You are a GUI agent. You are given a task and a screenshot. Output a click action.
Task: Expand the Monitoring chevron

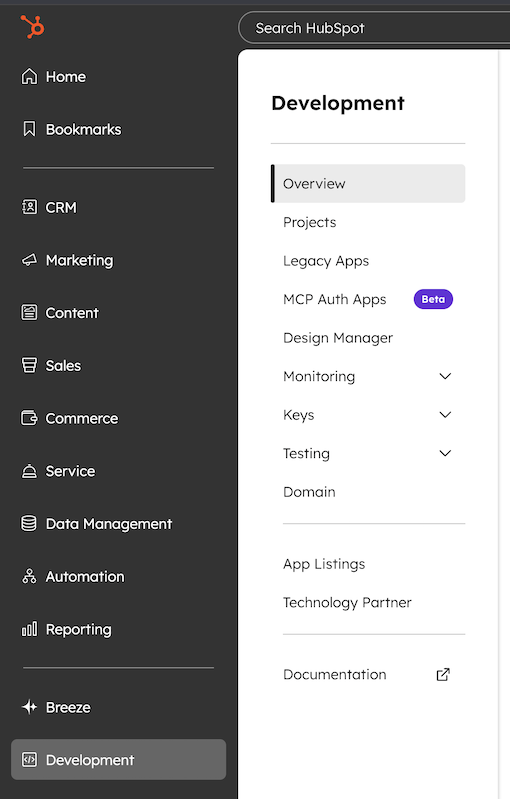(445, 376)
